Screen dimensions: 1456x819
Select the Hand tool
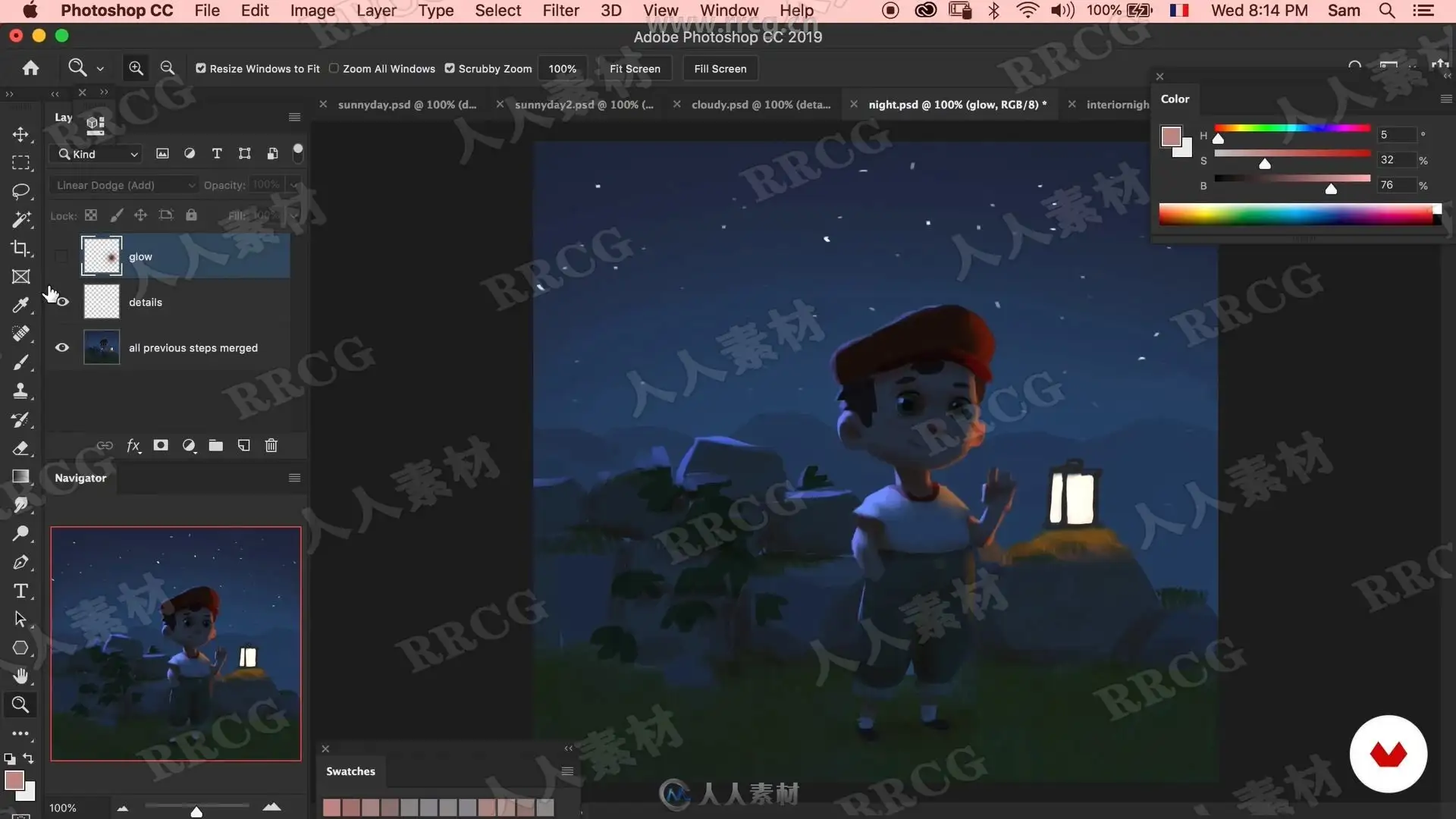point(20,676)
